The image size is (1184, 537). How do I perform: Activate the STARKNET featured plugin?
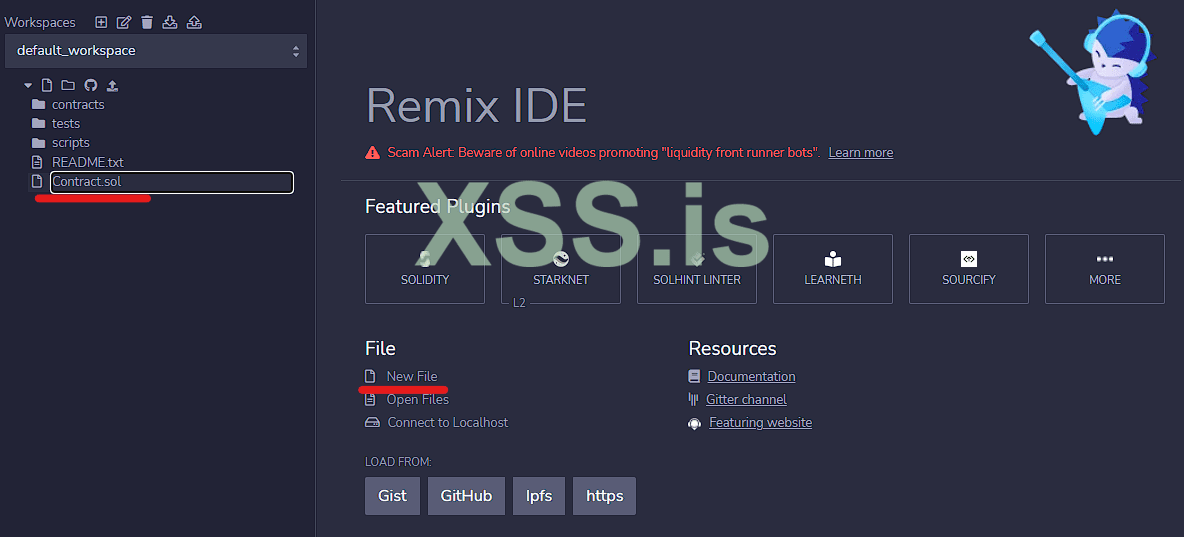(x=560, y=269)
